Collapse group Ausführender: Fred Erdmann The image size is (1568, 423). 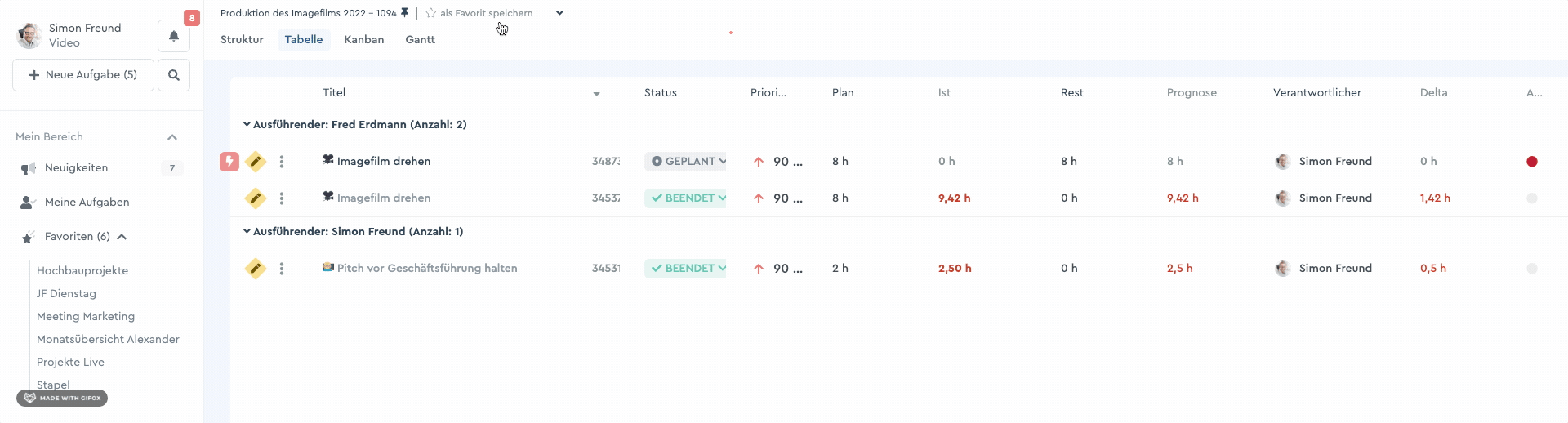click(247, 124)
